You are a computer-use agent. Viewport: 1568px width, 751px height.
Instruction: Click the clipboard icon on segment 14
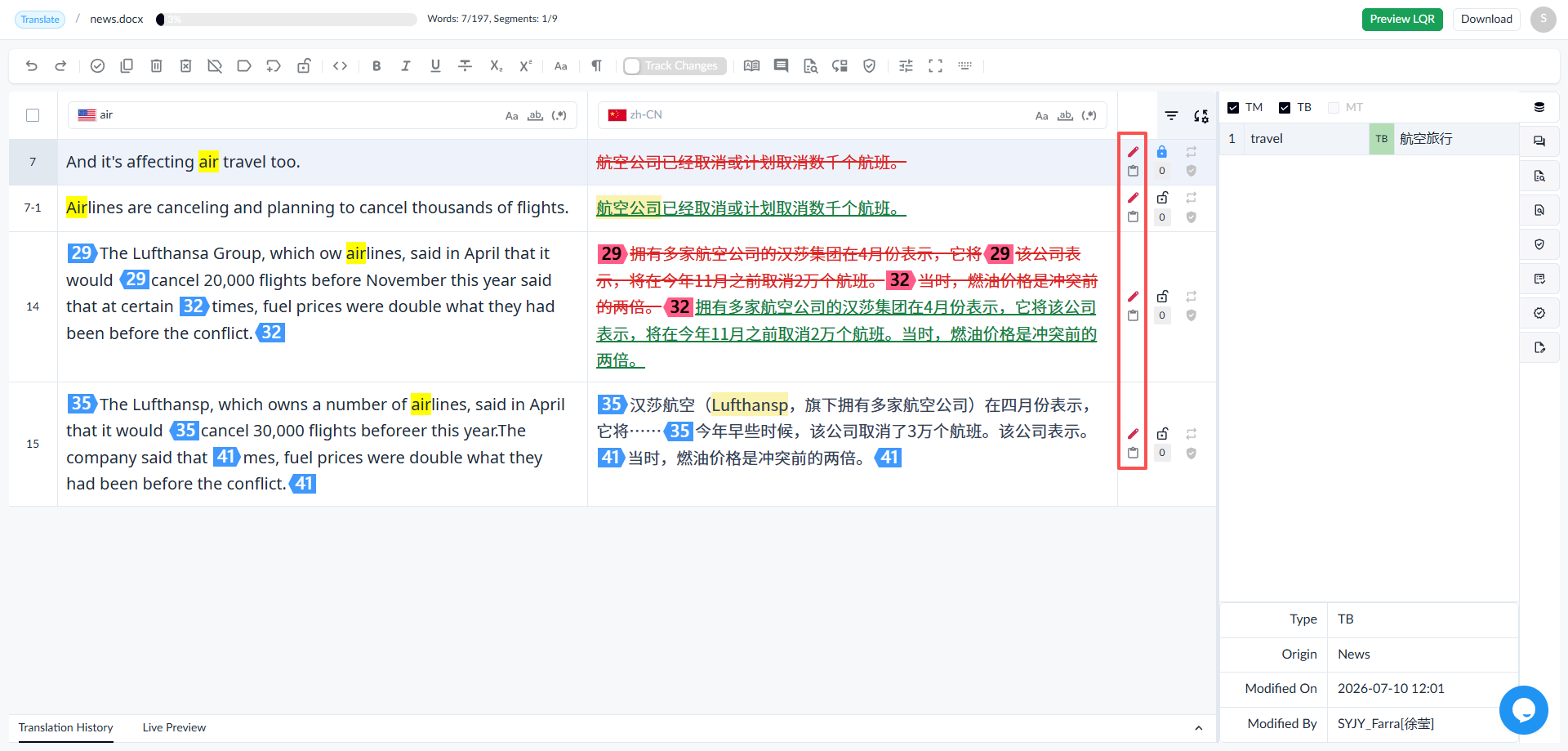coord(1133,315)
